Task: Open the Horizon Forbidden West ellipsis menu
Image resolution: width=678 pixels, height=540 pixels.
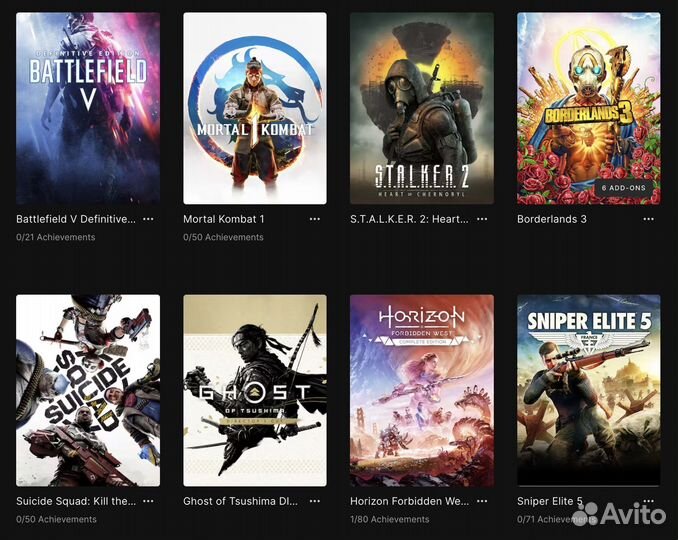Action: pyautogui.click(x=482, y=501)
